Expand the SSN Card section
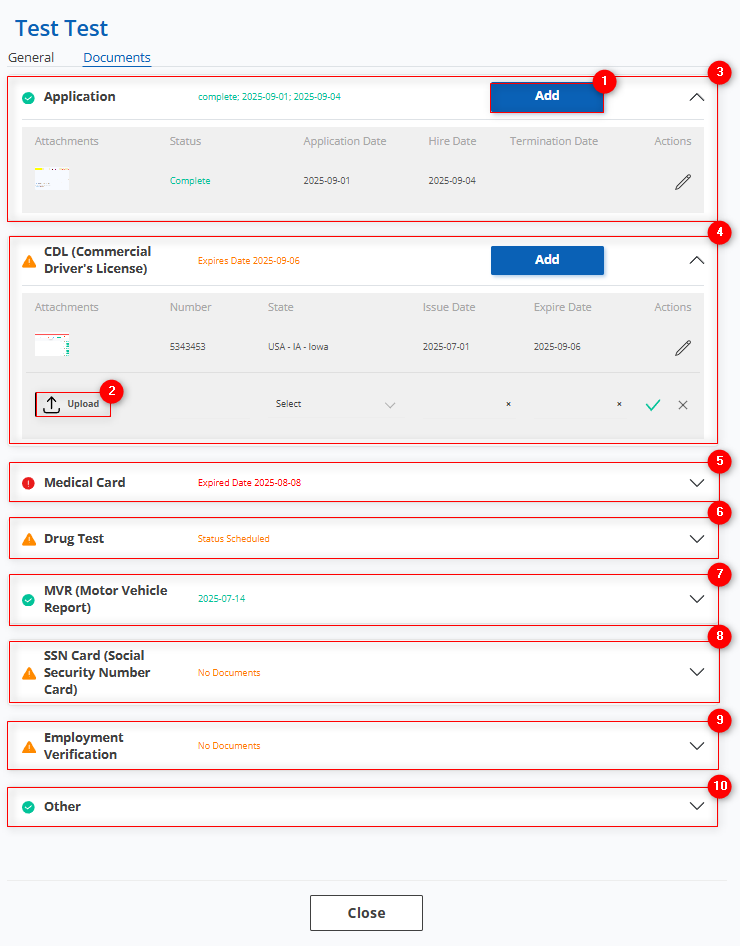 (x=697, y=672)
